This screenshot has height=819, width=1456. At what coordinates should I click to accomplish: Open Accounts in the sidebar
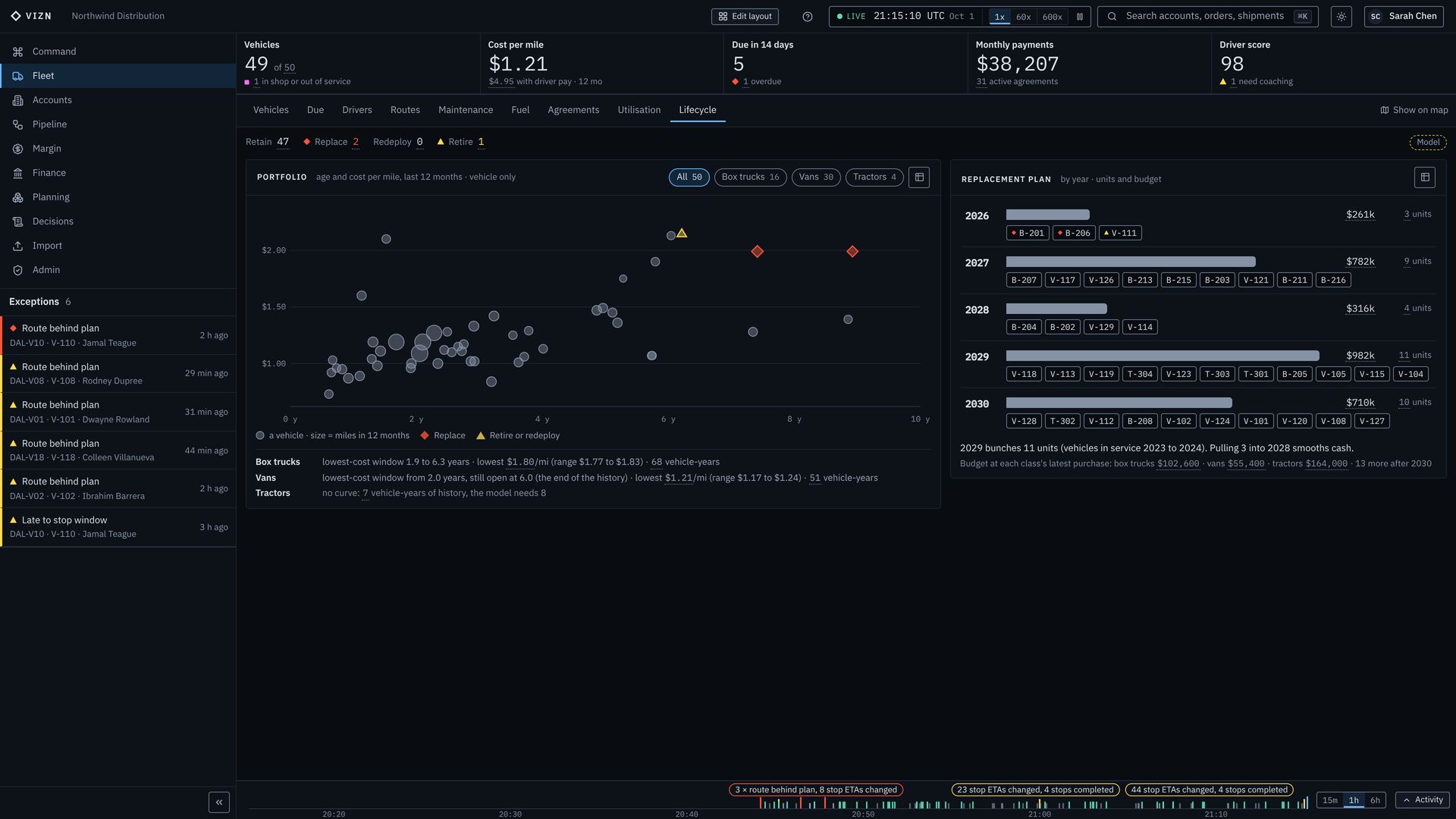point(118,100)
